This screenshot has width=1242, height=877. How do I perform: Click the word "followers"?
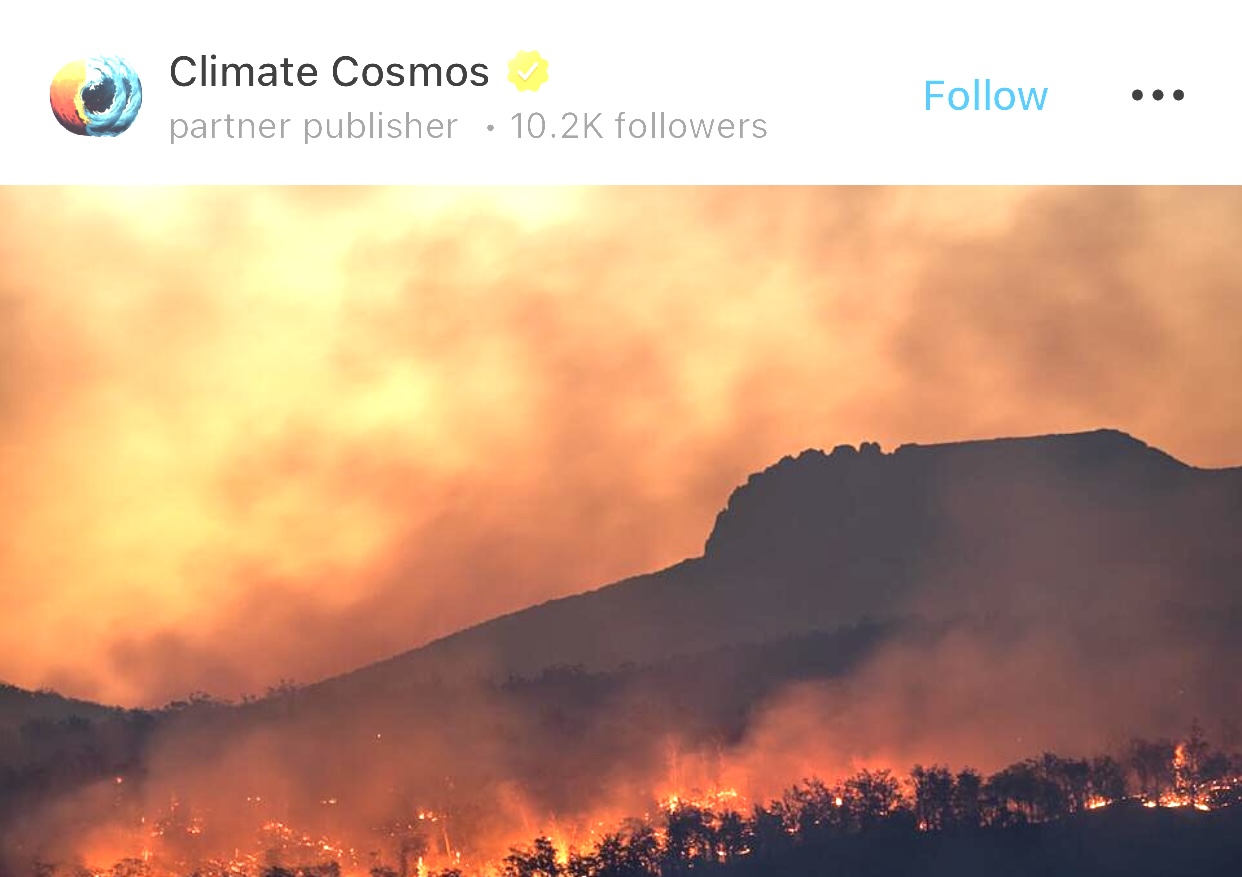(691, 127)
